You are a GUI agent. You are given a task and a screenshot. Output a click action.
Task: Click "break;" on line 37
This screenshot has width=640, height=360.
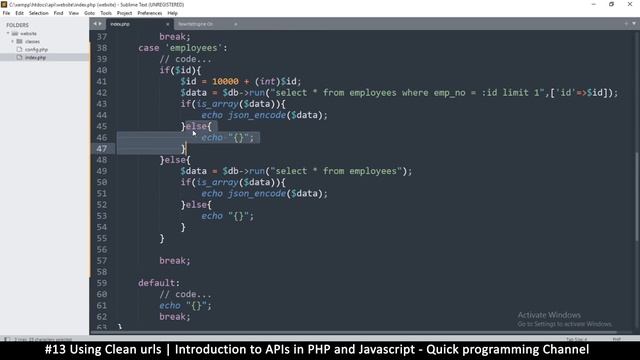(175, 37)
